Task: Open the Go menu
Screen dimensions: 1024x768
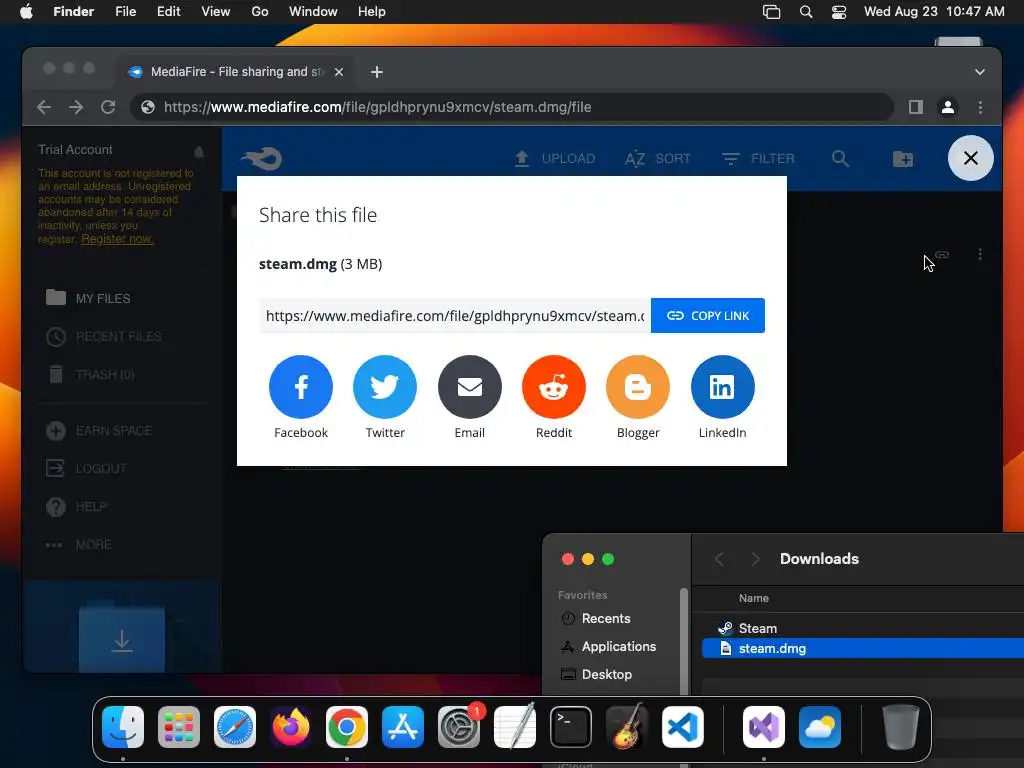Action: pos(260,12)
